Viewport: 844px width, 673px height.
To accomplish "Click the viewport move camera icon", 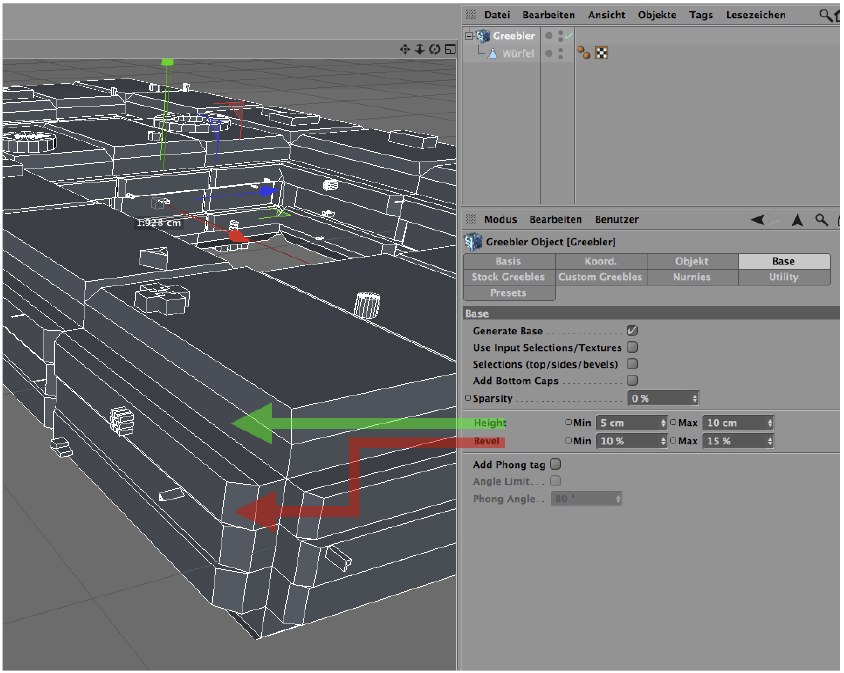I will tap(405, 49).
